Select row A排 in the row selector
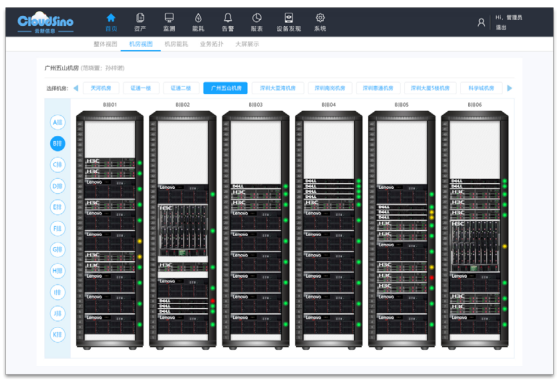 click(x=58, y=122)
